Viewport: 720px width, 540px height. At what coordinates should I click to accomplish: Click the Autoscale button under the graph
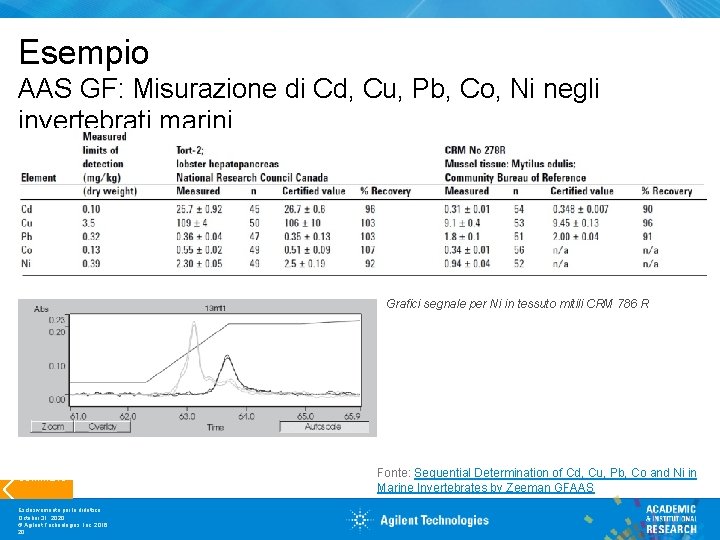[324, 427]
